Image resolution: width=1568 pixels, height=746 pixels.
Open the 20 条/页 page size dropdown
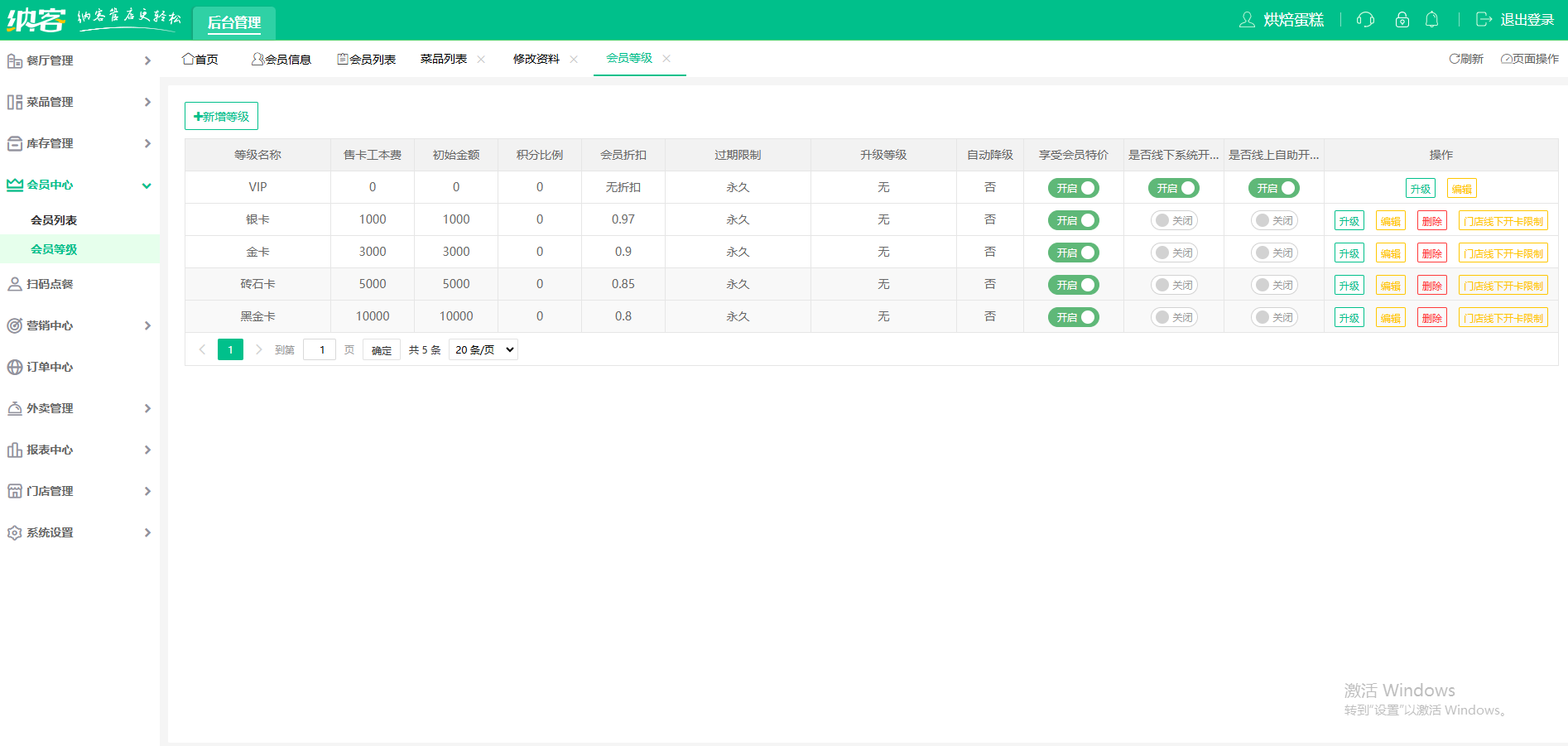point(483,349)
